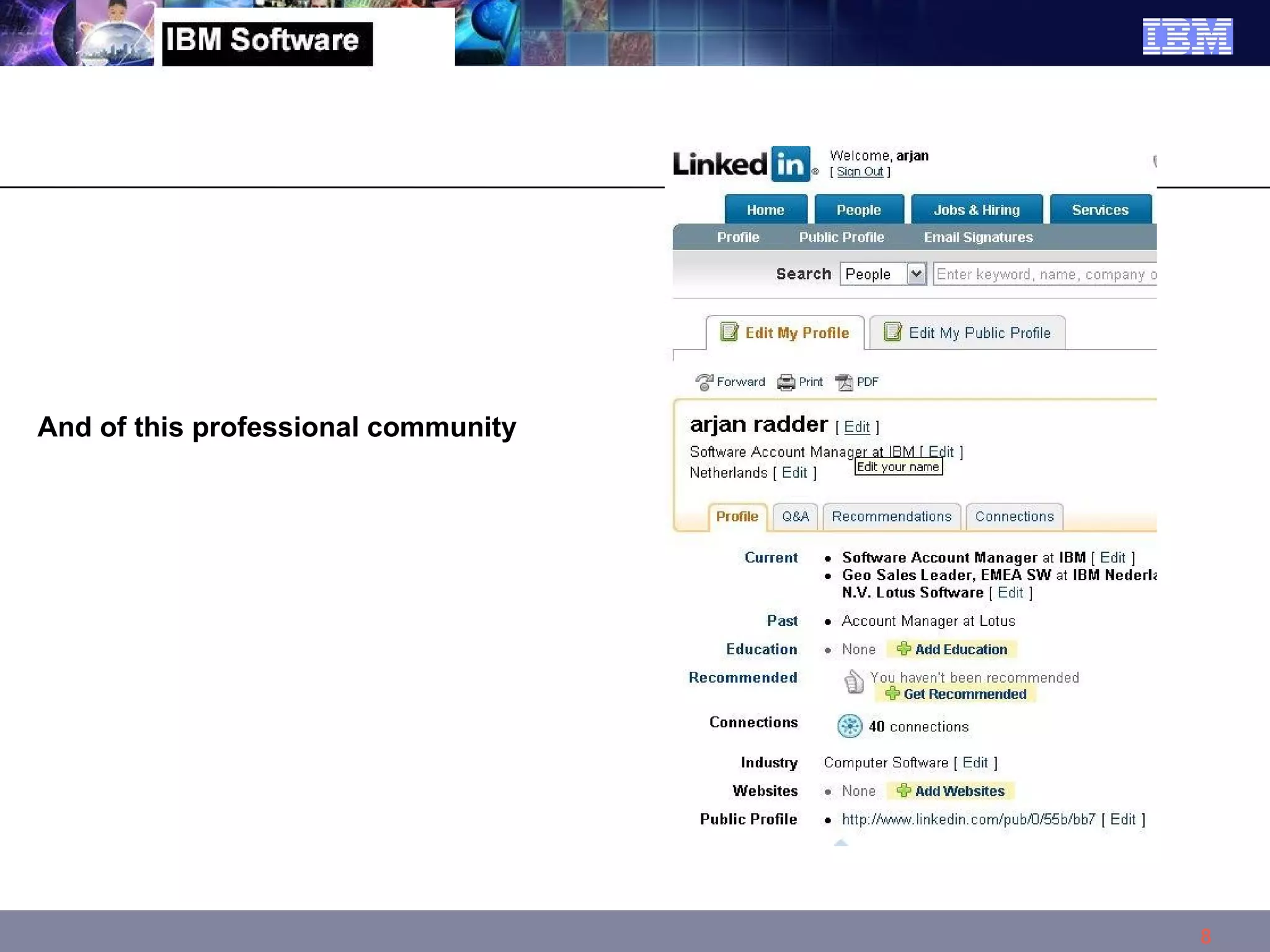1270x952 pixels.
Task: Click the Get Recommended link
Action: [x=965, y=694]
